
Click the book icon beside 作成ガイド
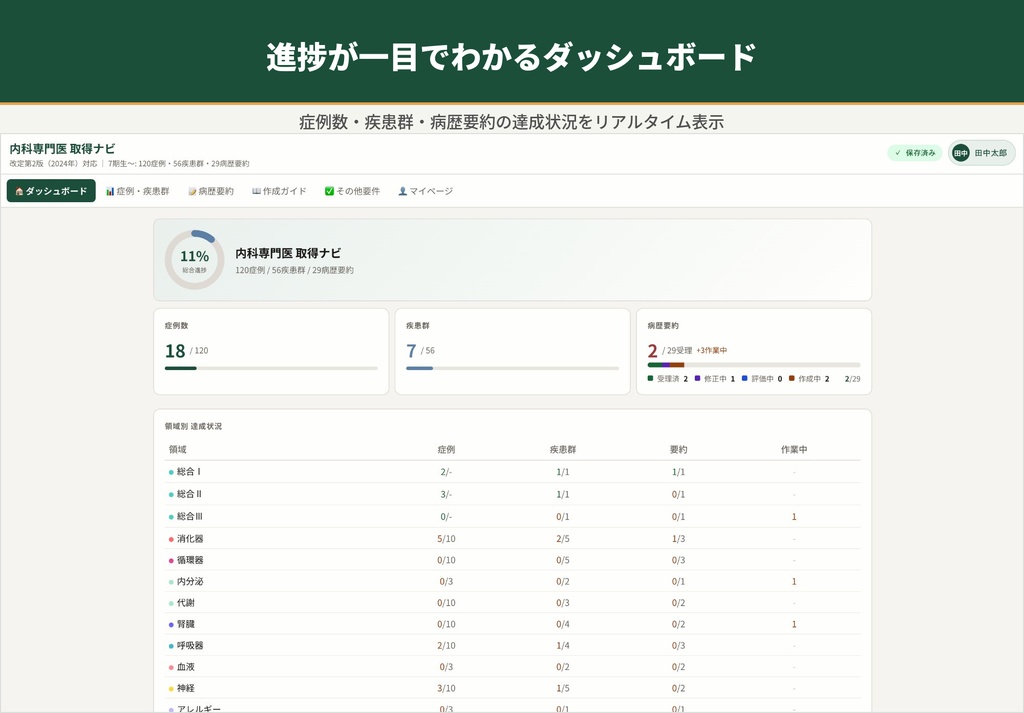[256, 191]
